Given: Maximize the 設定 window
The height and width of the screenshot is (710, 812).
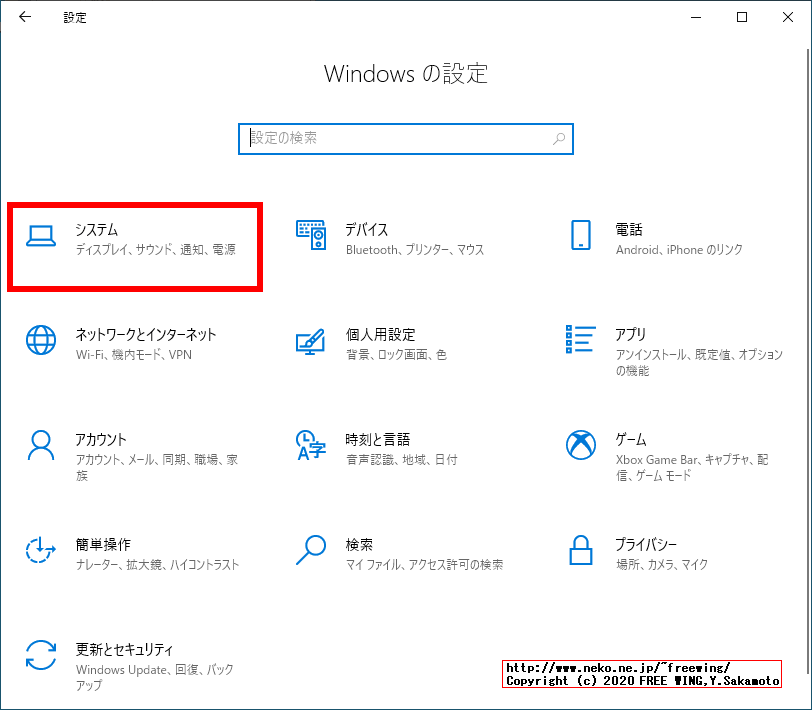Looking at the screenshot, I should [742, 17].
